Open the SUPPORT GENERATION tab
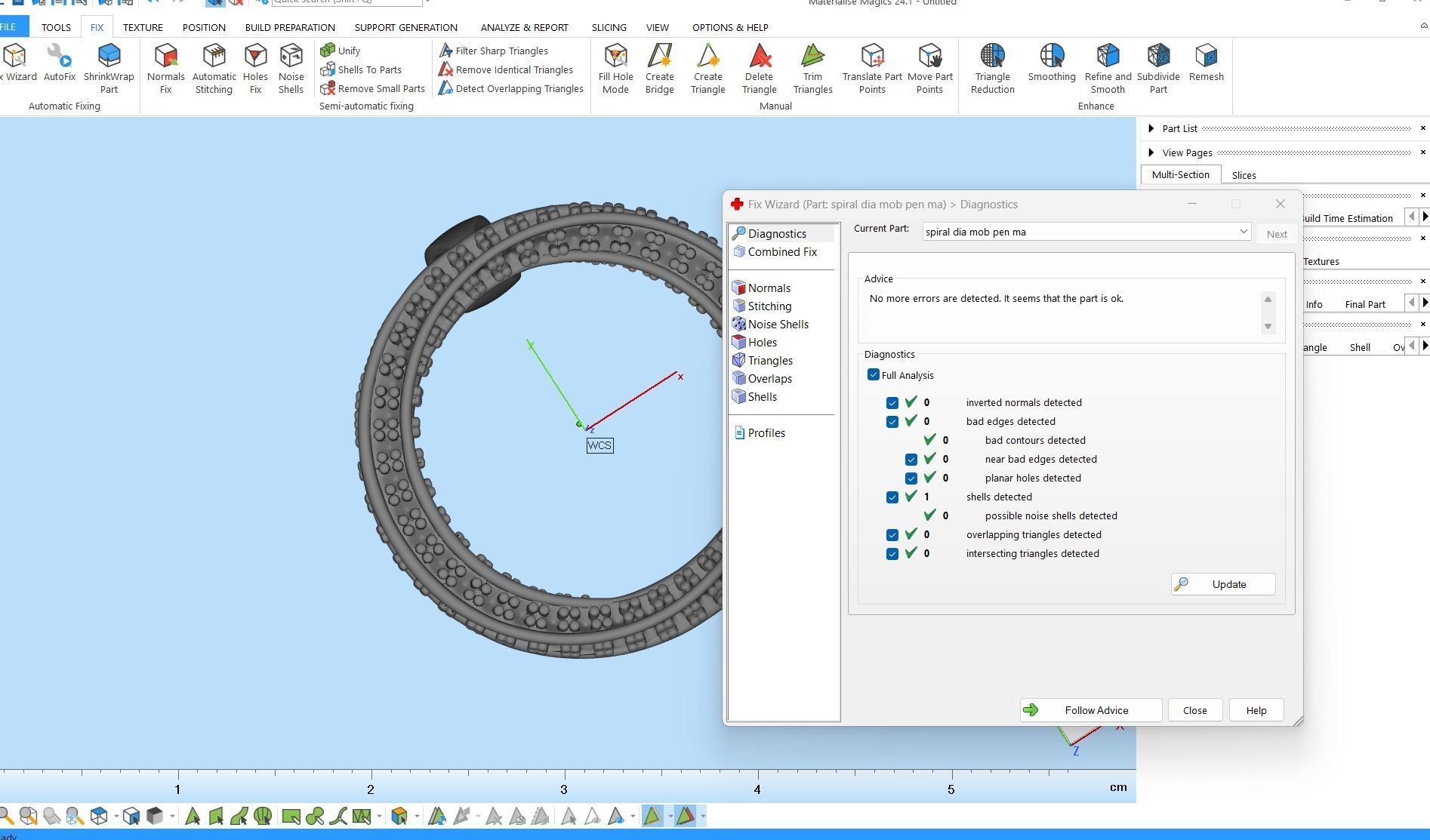The height and width of the screenshot is (840, 1430). click(405, 27)
